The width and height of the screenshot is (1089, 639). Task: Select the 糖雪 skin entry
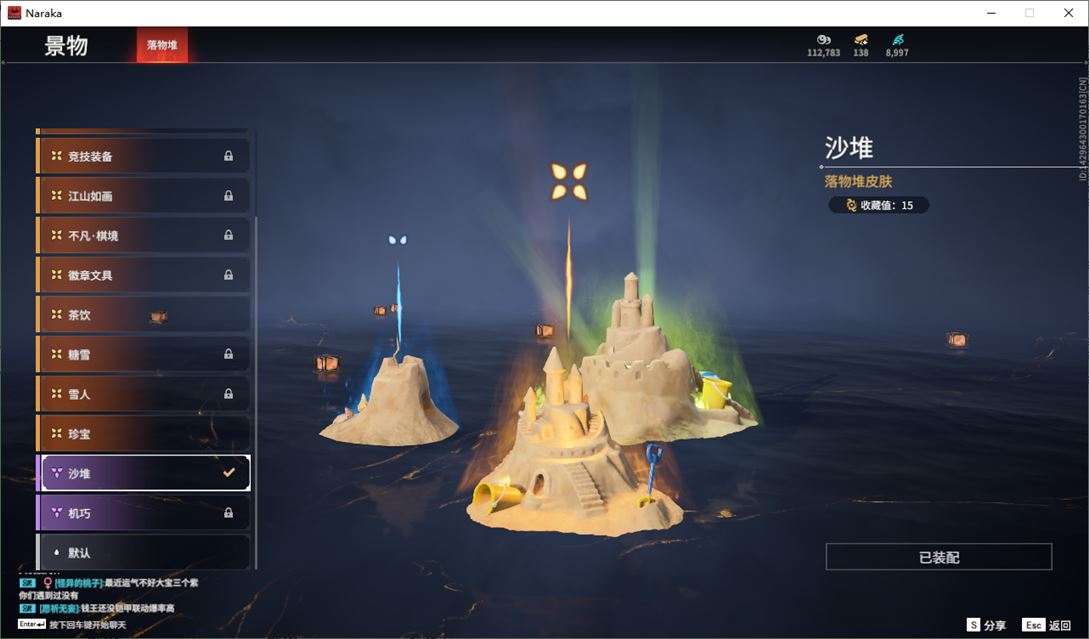[143, 354]
